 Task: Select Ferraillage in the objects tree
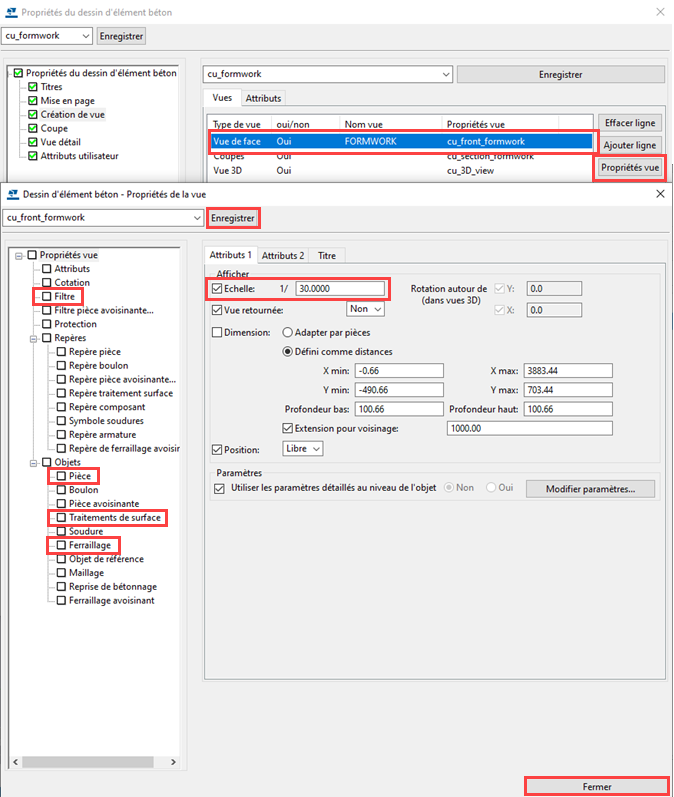click(90, 545)
